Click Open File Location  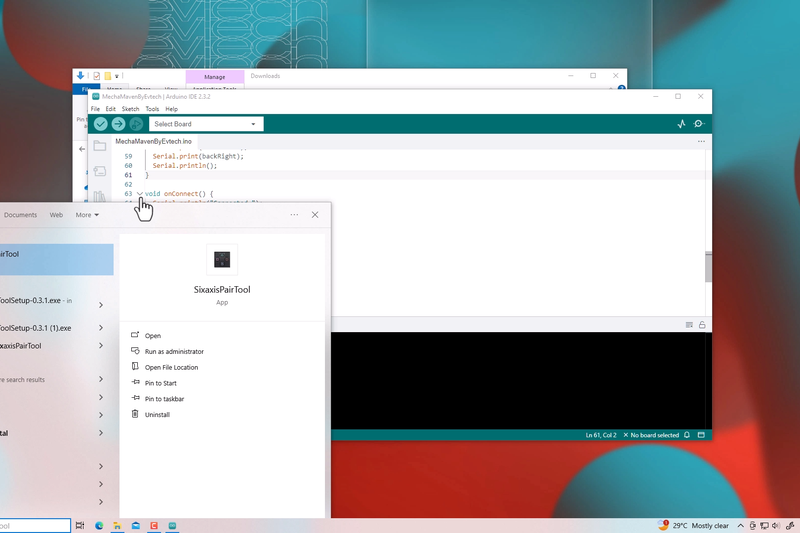(171, 367)
